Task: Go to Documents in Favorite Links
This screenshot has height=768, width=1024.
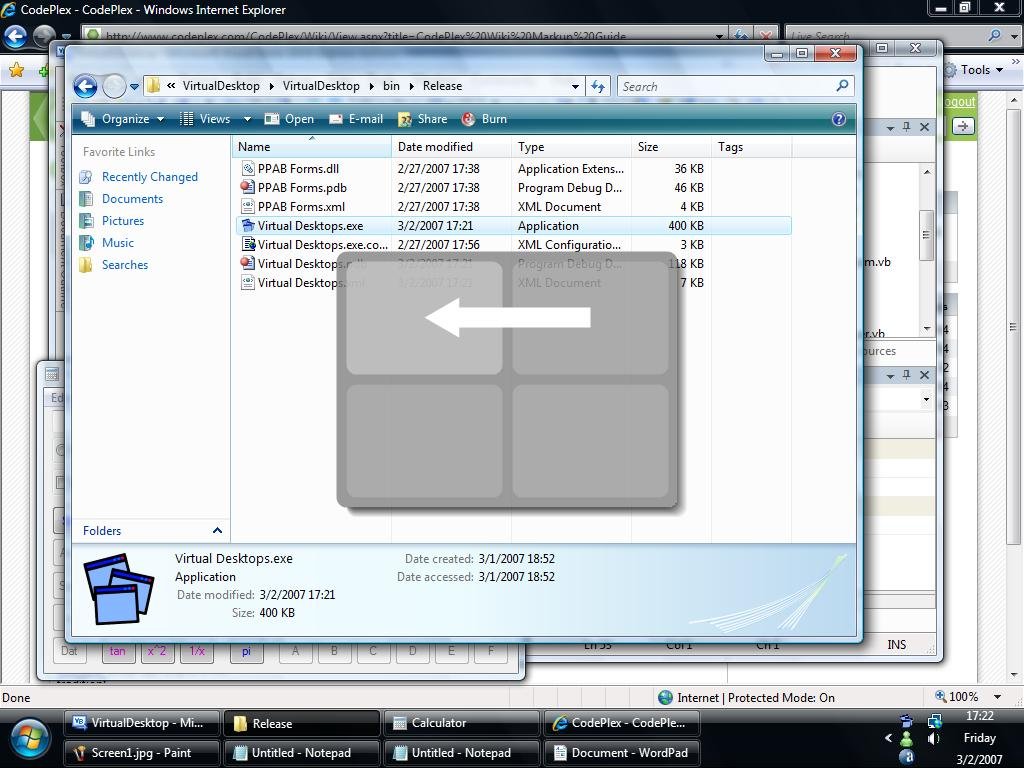Action: point(132,199)
